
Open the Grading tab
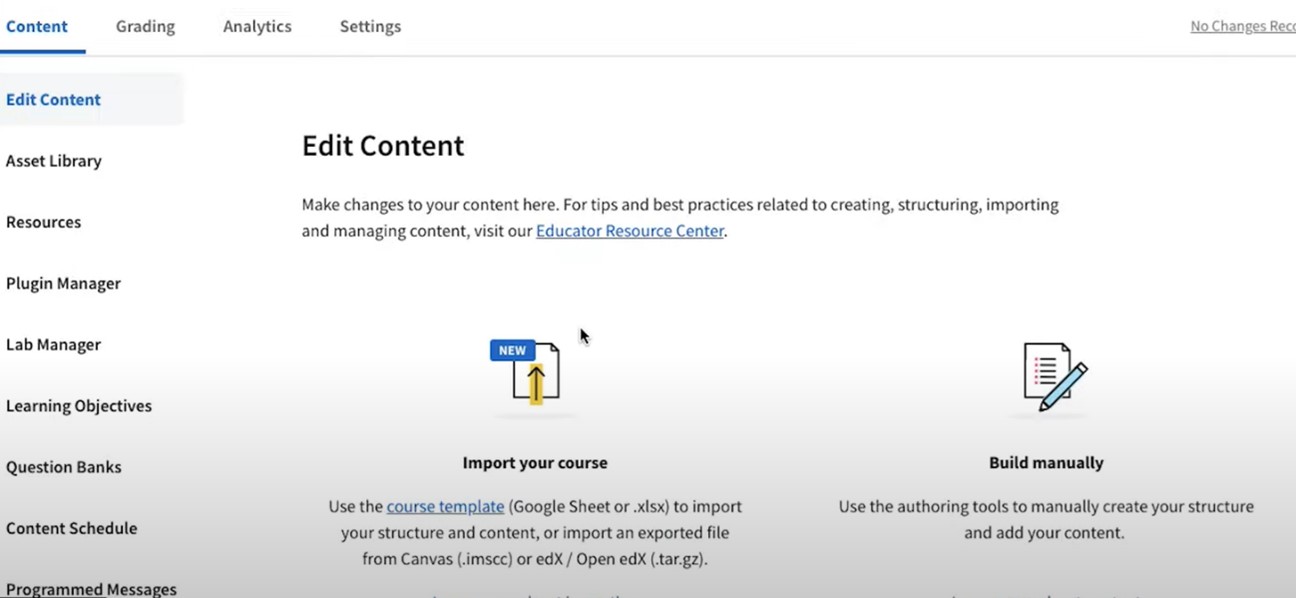coord(145,27)
